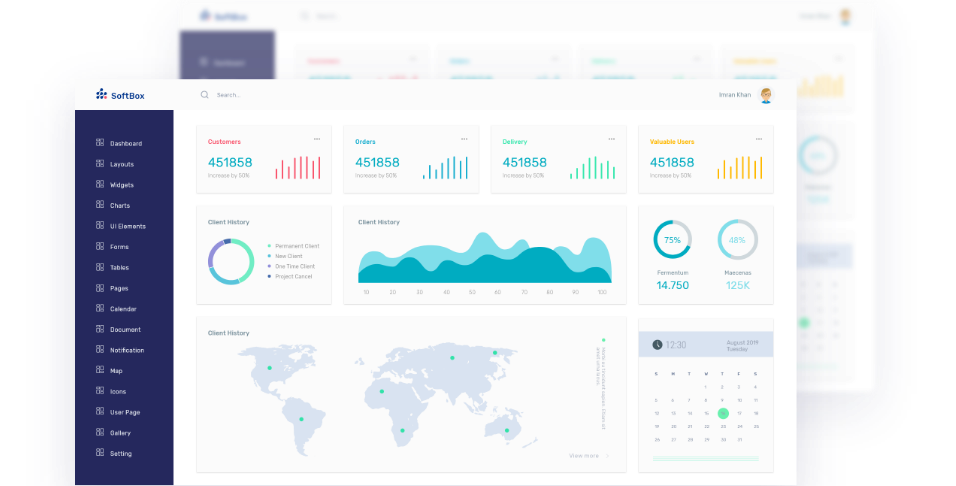Click the Calendar sidebar icon

pyautogui.click(x=100, y=309)
